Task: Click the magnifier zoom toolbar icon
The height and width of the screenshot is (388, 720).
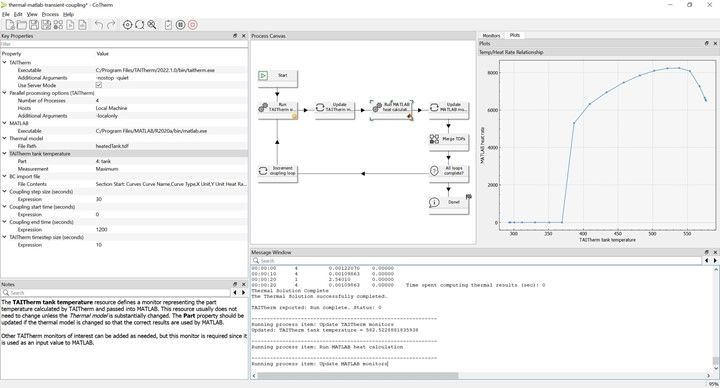Action: 152,25
